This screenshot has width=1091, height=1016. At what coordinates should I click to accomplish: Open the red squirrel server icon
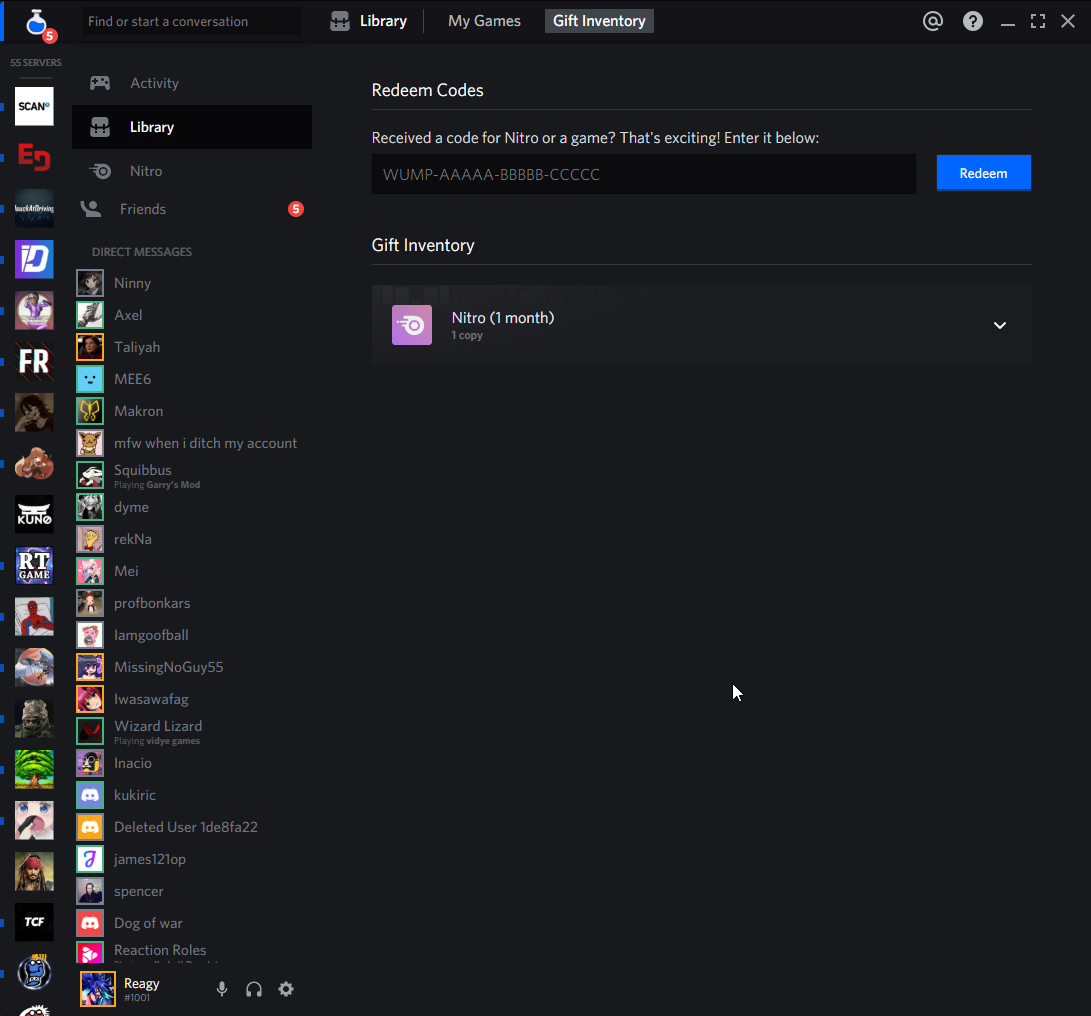(x=34, y=463)
